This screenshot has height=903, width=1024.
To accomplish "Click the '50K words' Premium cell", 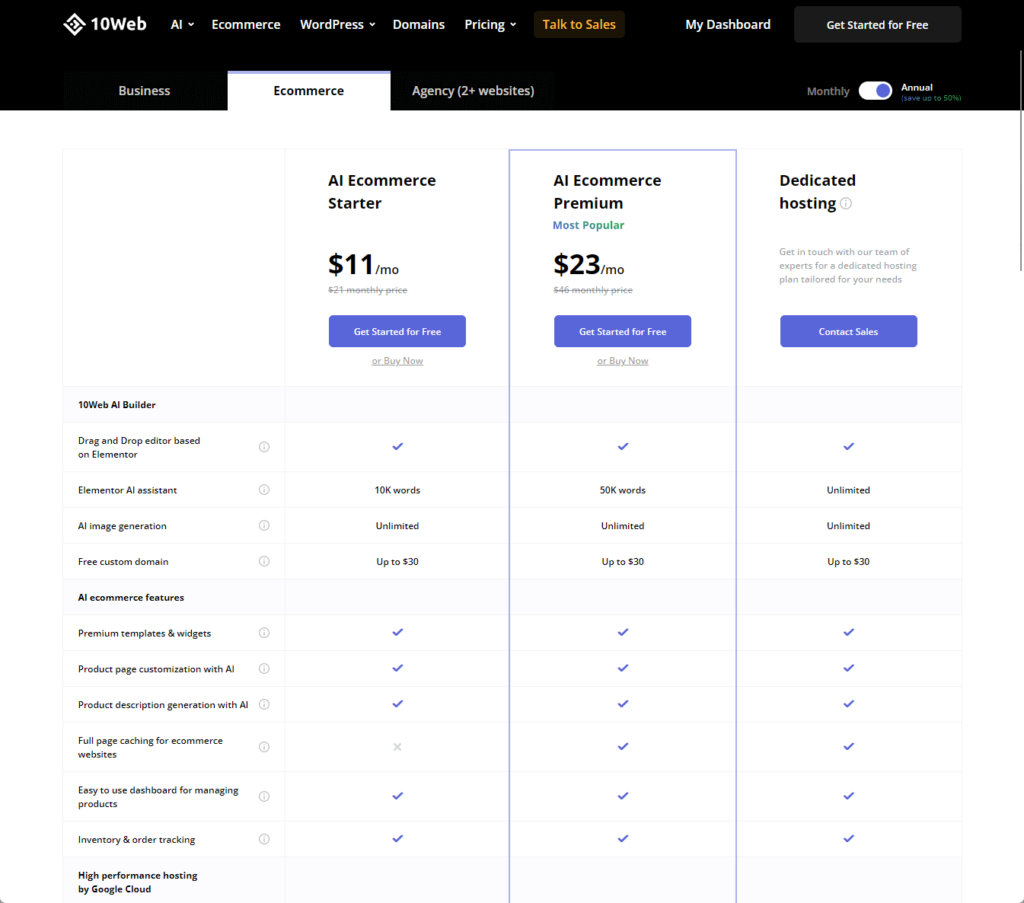I will pos(622,490).
